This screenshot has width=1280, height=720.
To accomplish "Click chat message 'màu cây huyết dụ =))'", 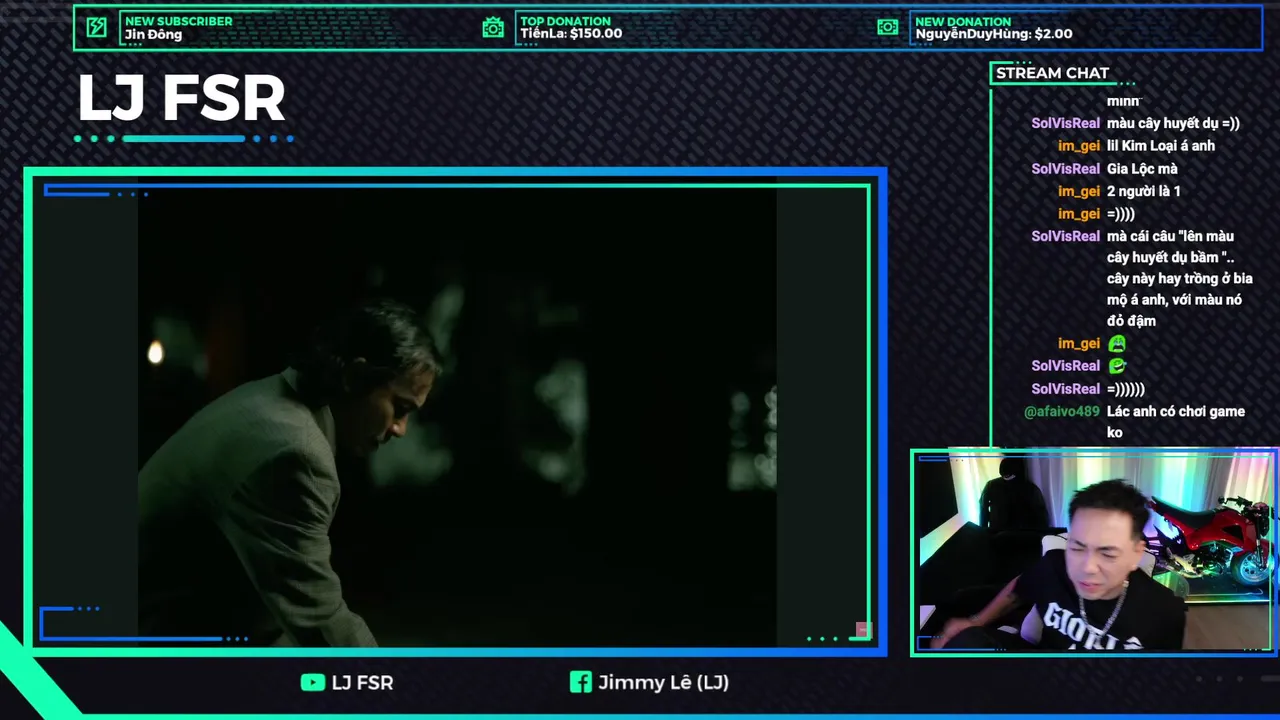I will [x=1173, y=123].
